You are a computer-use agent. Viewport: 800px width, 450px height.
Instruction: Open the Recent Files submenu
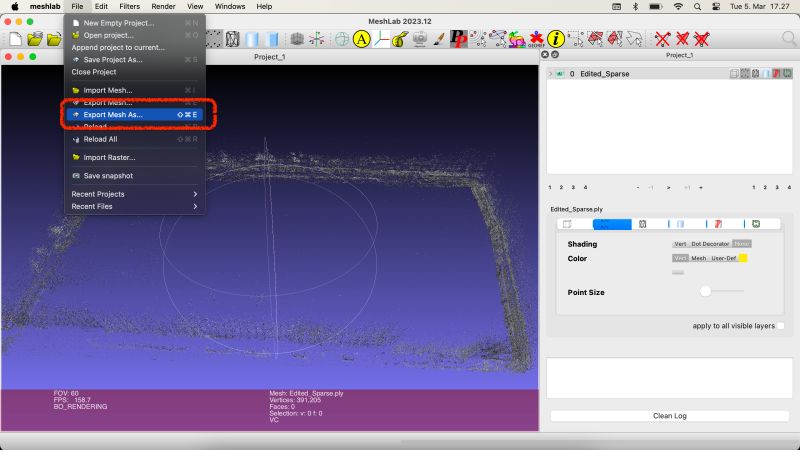pyautogui.click(x=135, y=206)
